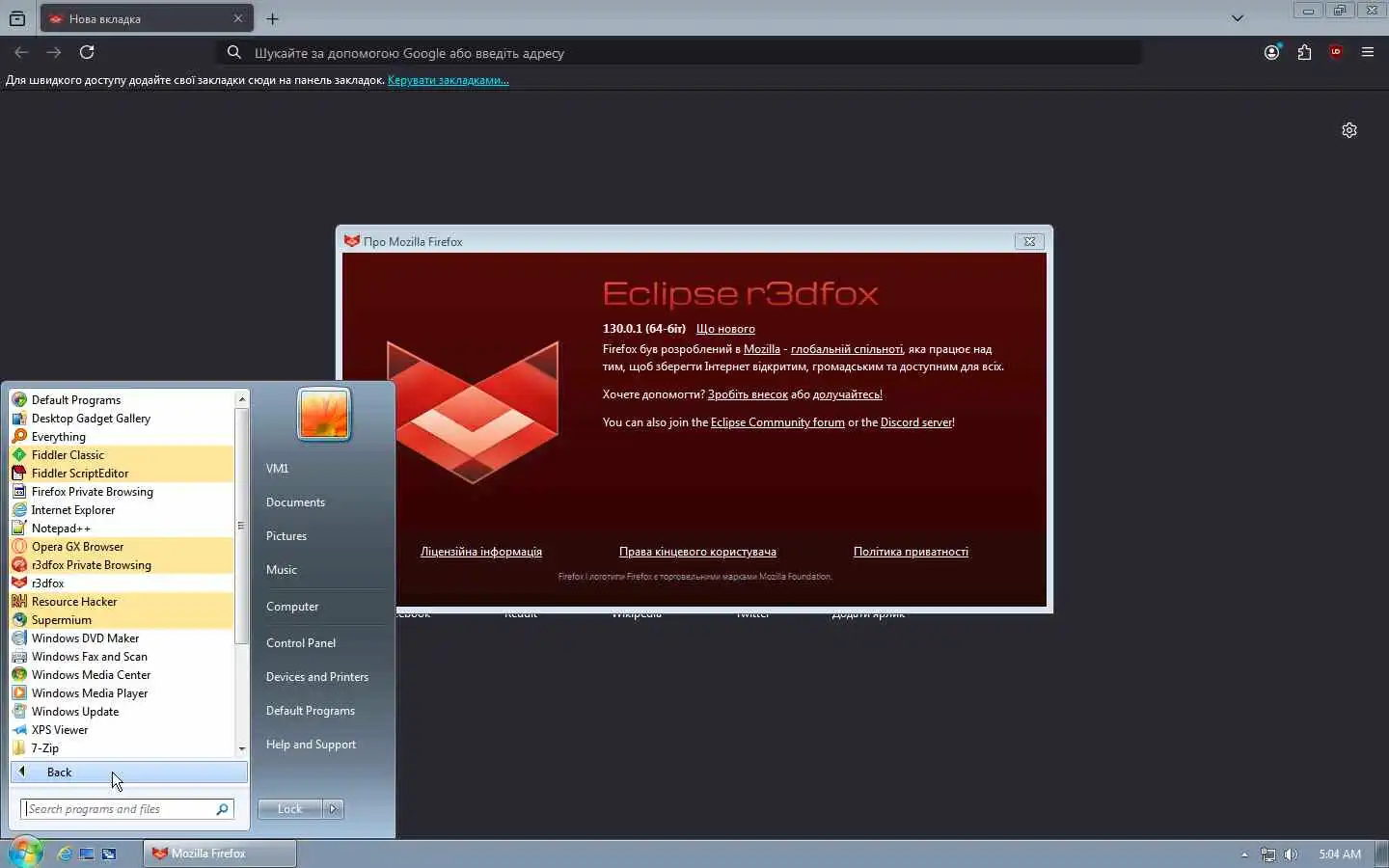Launch Opera GX Browser

click(x=122, y=547)
